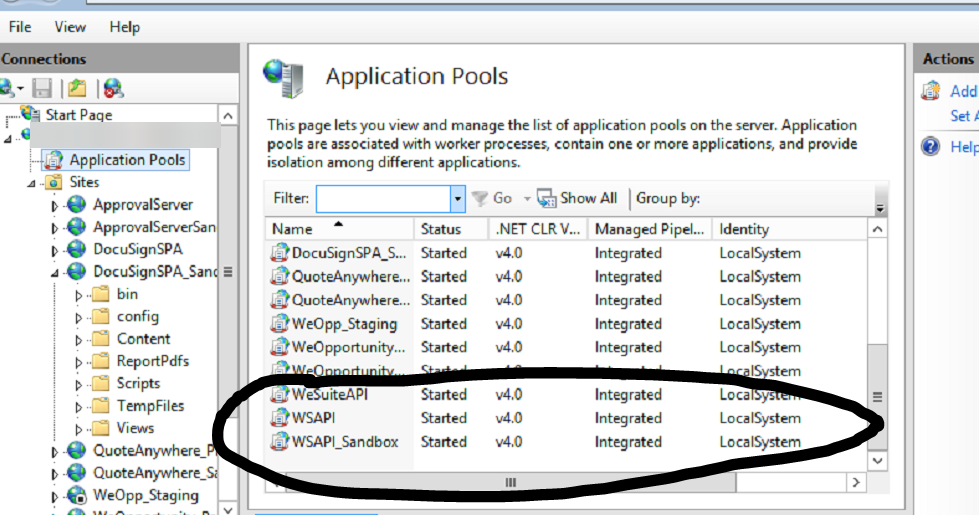Click the Show All button
Viewport: 979px width, 515px height.
577,199
